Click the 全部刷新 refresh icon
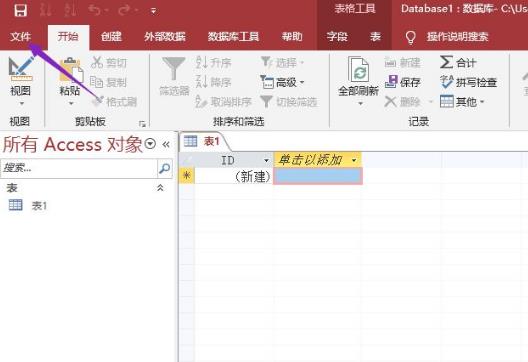Image resolution: width=528 pixels, height=362 pixels. (359, 70)
